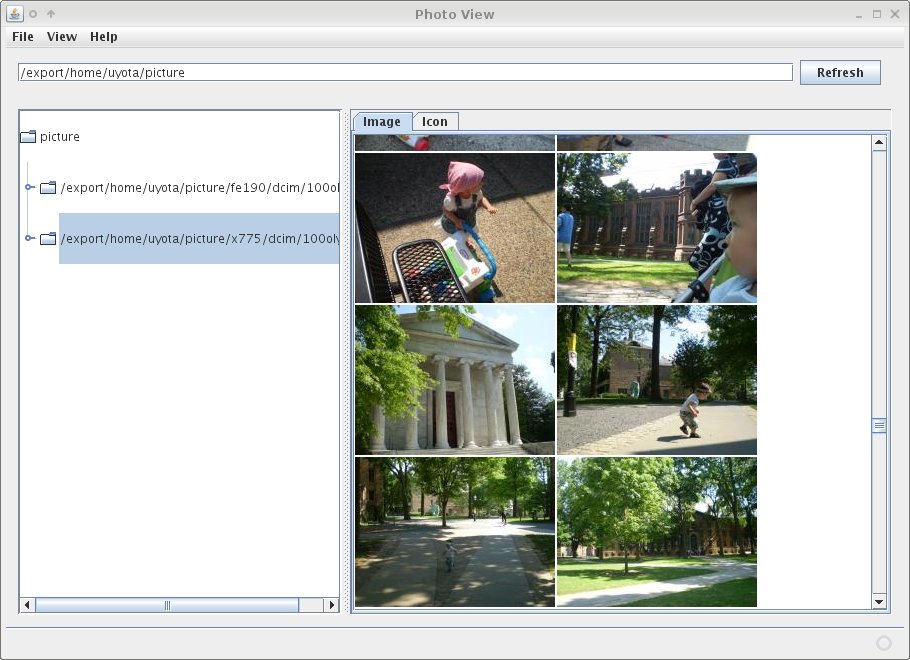Image resolution: width=910 pixels, height=660 pixels.
Task: Click the tree's left scroll arrow
Action: coord(27,605)
